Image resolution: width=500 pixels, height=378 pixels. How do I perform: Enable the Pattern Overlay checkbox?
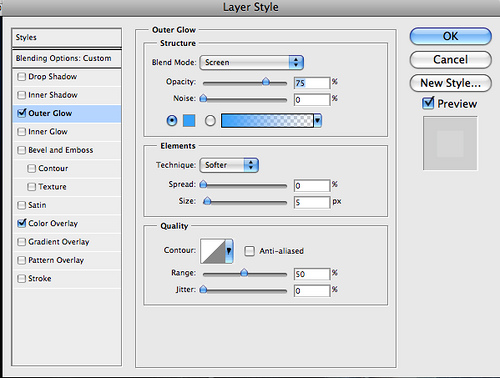[21, 260]
